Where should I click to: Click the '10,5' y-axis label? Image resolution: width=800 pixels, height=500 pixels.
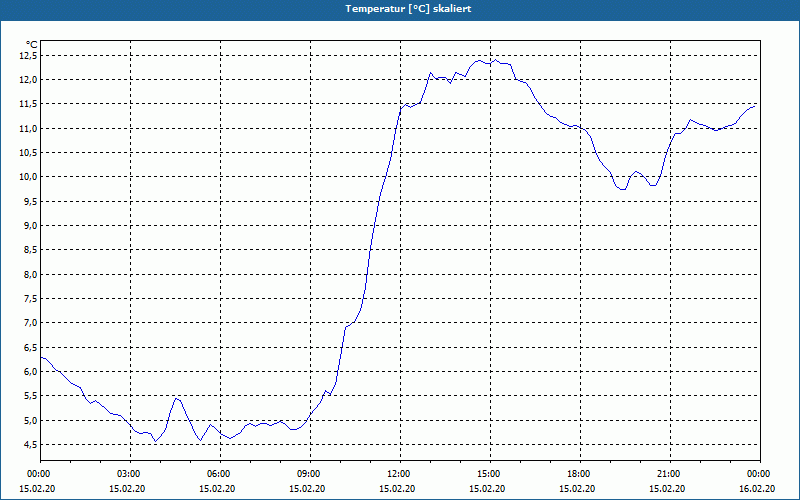tap(28, 153)
